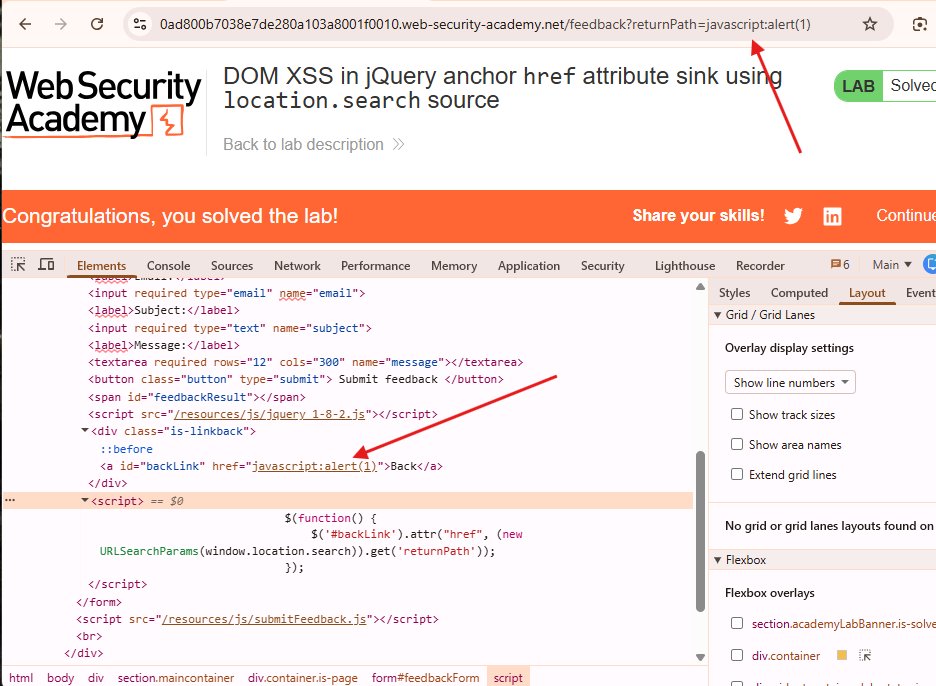Go back with the browser back arrow
The width and height of the screenshot is (936, 686).
point(25,24)
